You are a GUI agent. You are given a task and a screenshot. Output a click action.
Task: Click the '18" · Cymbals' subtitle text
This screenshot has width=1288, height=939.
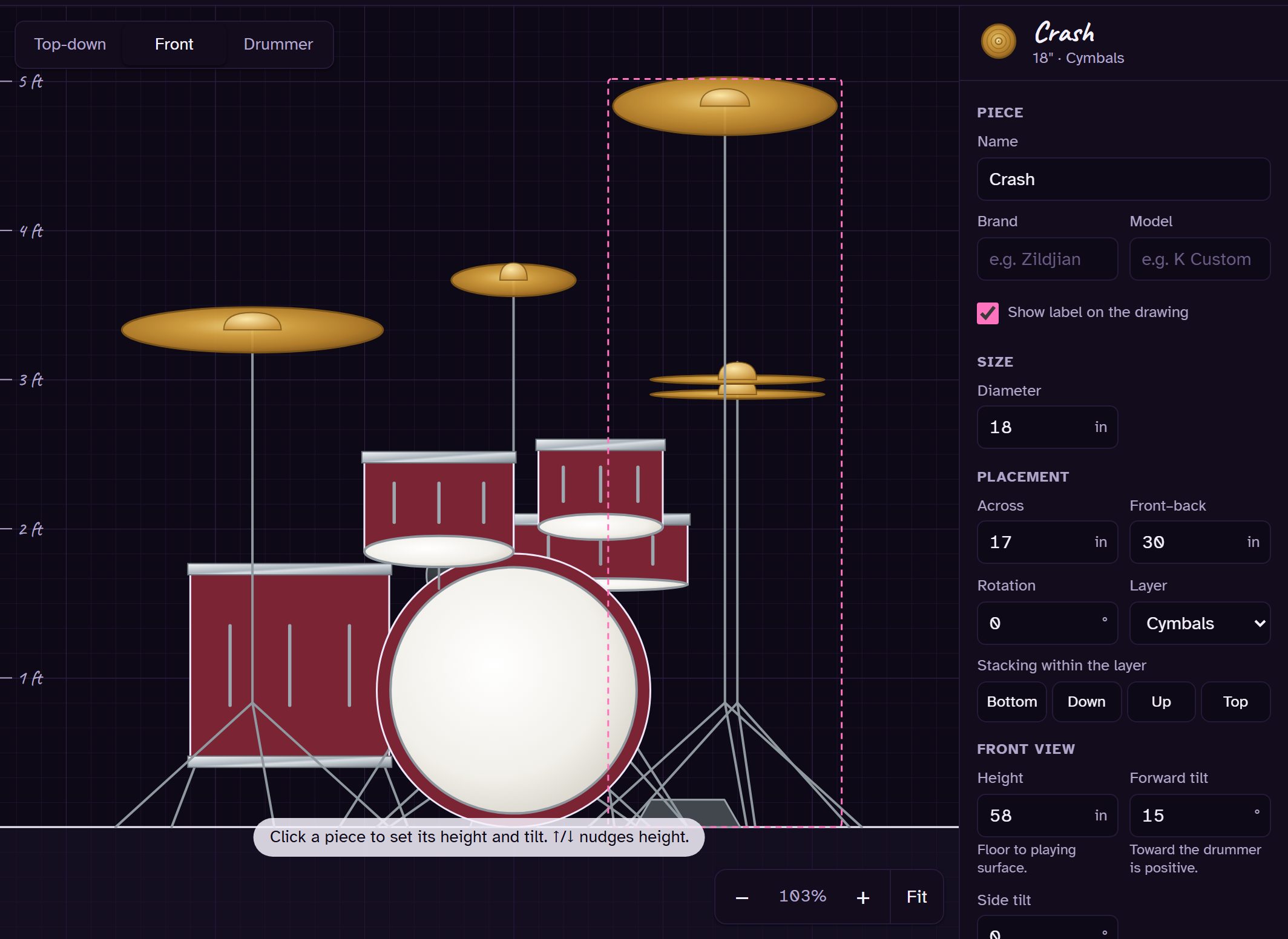[x=1078, y=58]
